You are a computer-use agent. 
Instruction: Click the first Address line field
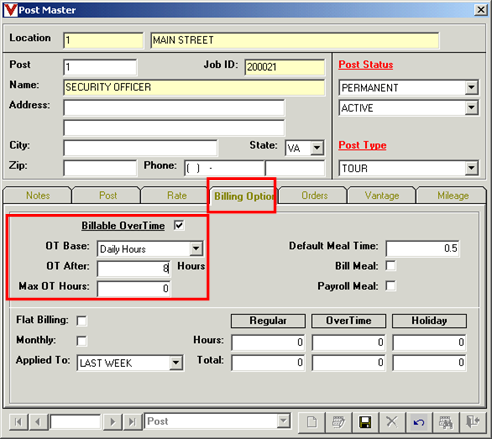point(174,108)
